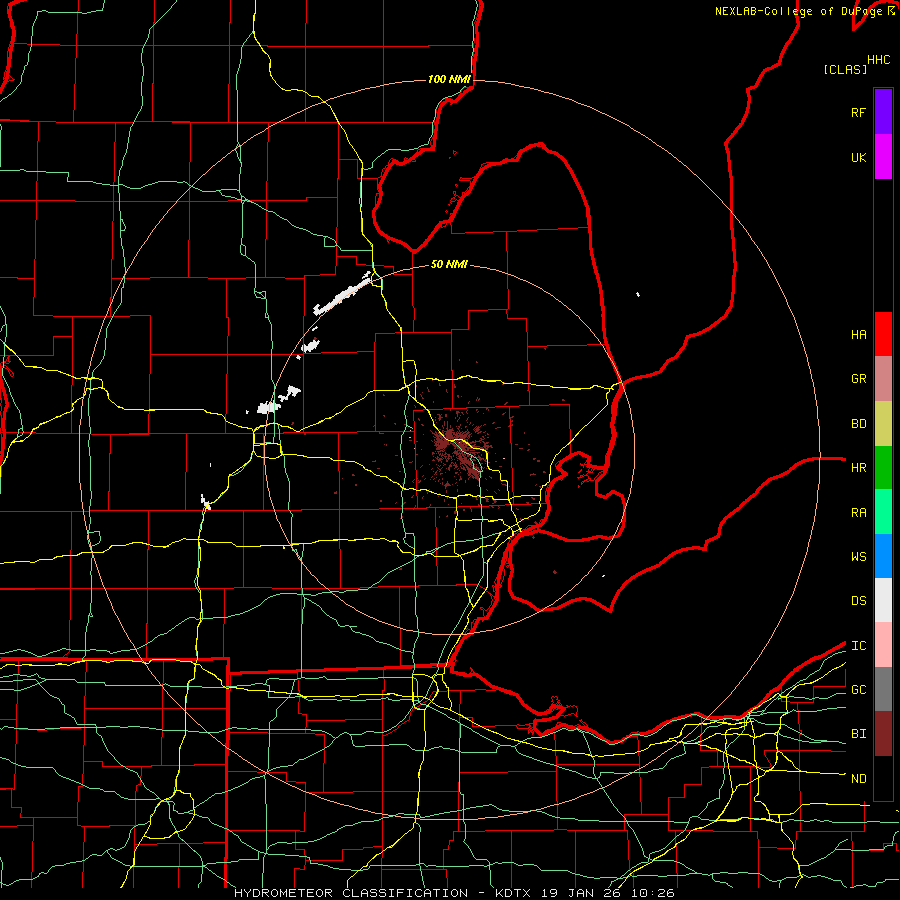Click the HR green legend swatch
Viewport: 900px width, 900px height.
tap(883, 468)
